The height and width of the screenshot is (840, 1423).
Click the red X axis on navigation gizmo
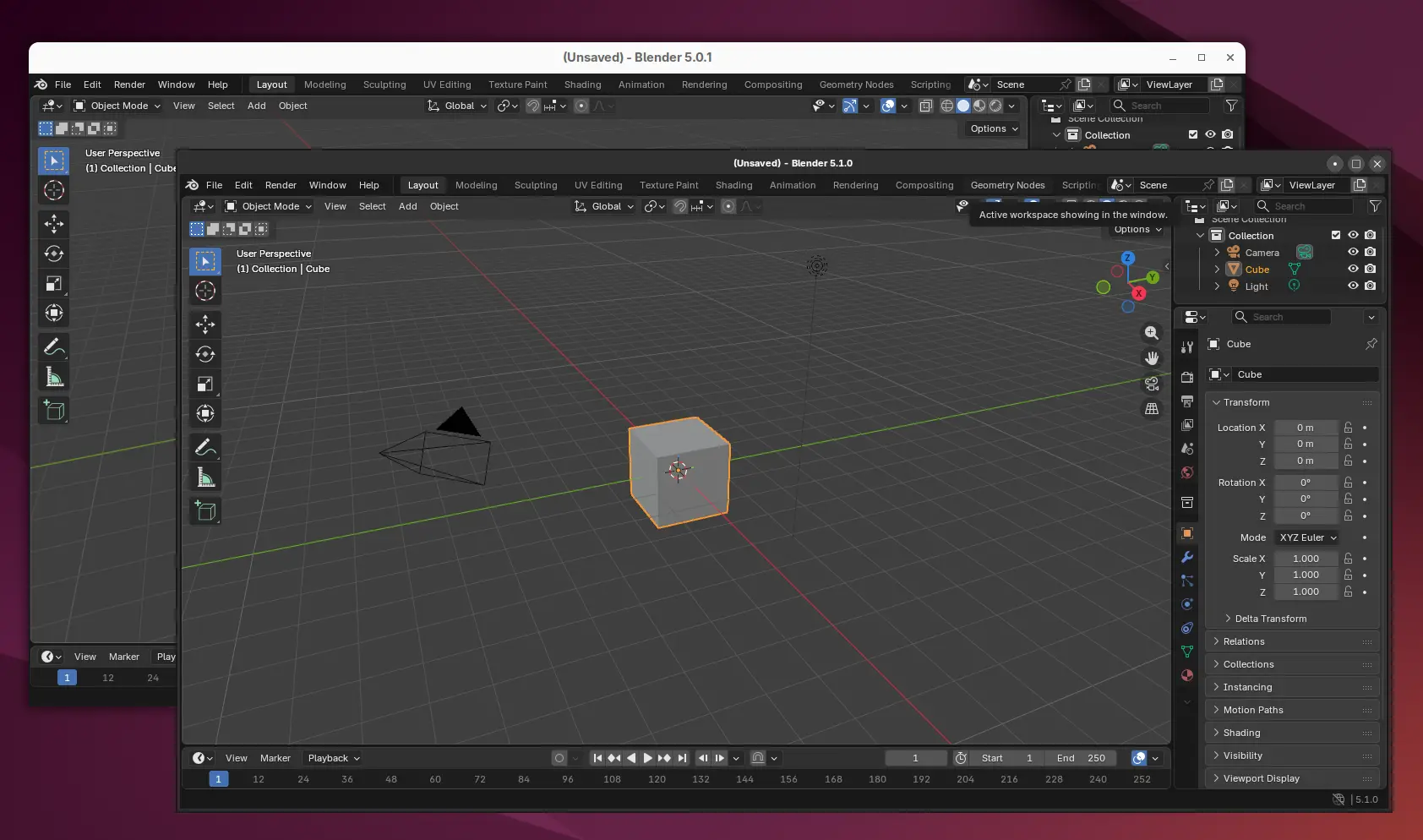1139,293
